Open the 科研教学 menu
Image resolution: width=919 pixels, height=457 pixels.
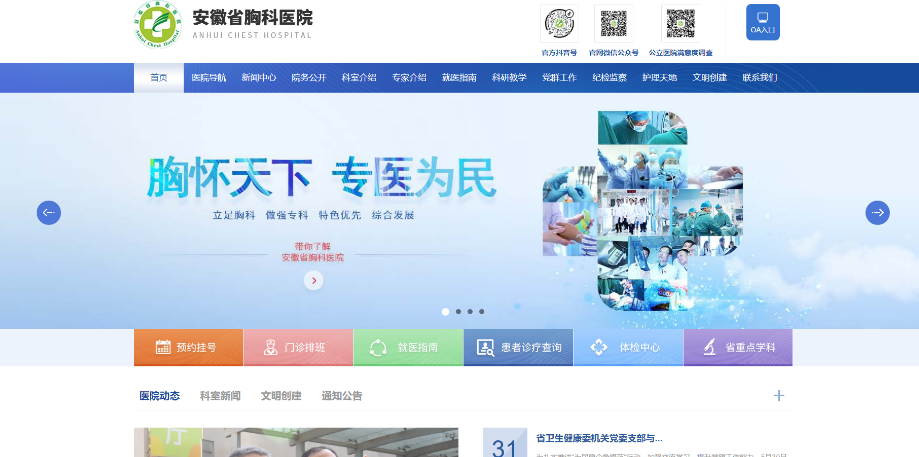[509, 77]
